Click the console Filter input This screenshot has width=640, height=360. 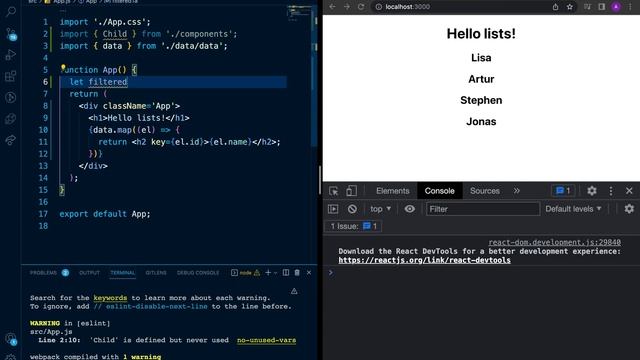click(482, 209)
